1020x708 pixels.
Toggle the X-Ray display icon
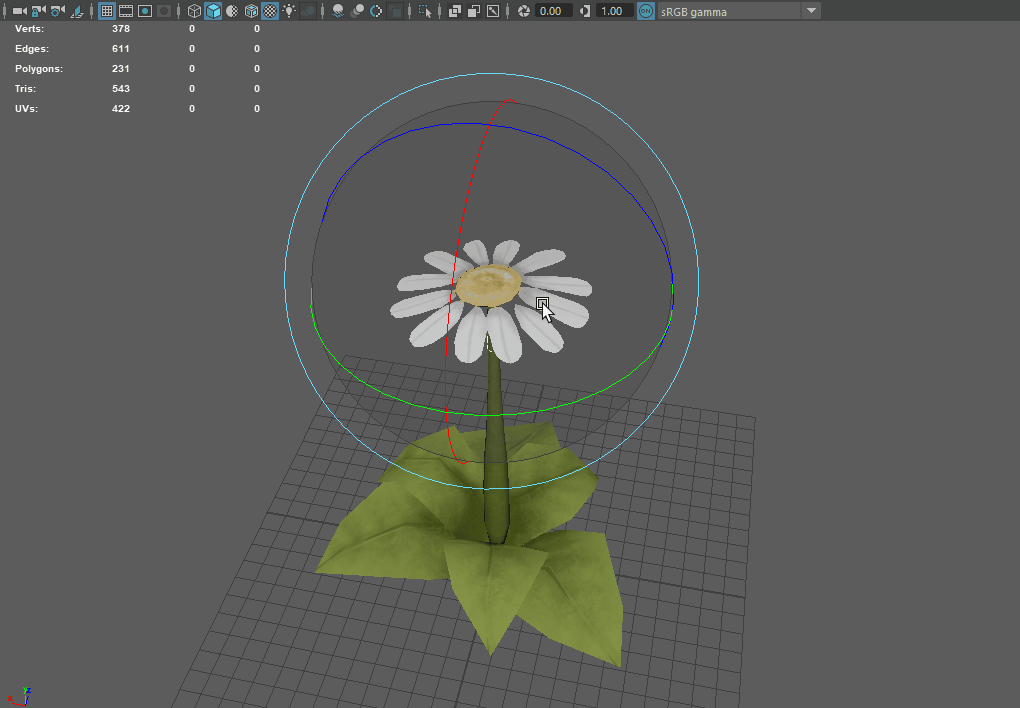pos(455,11)
